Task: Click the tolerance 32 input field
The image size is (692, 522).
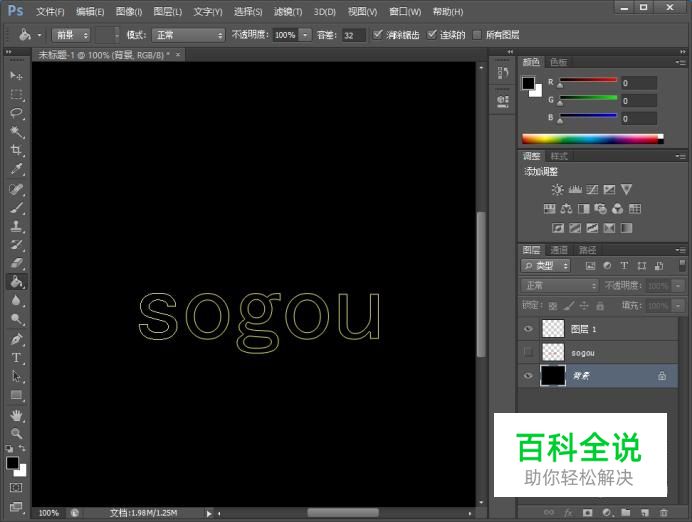Action: click(354, 35)
